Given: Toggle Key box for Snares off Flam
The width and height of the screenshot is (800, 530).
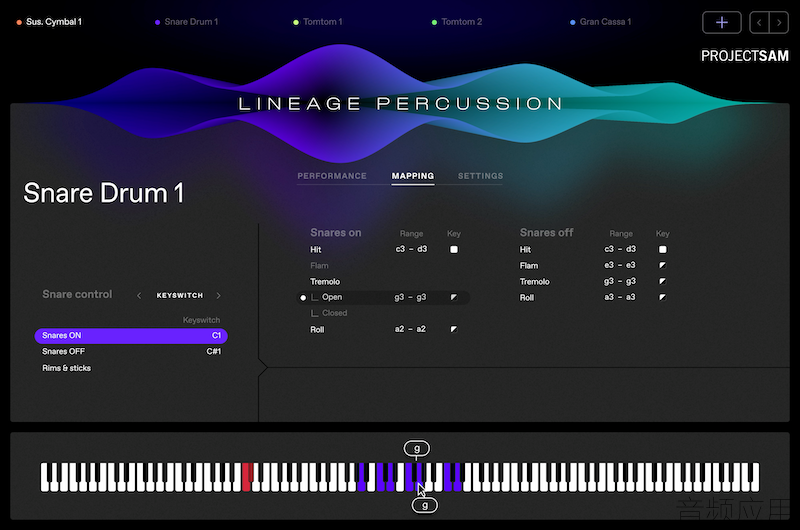Looking at the screenshot, I should point(662,265).
